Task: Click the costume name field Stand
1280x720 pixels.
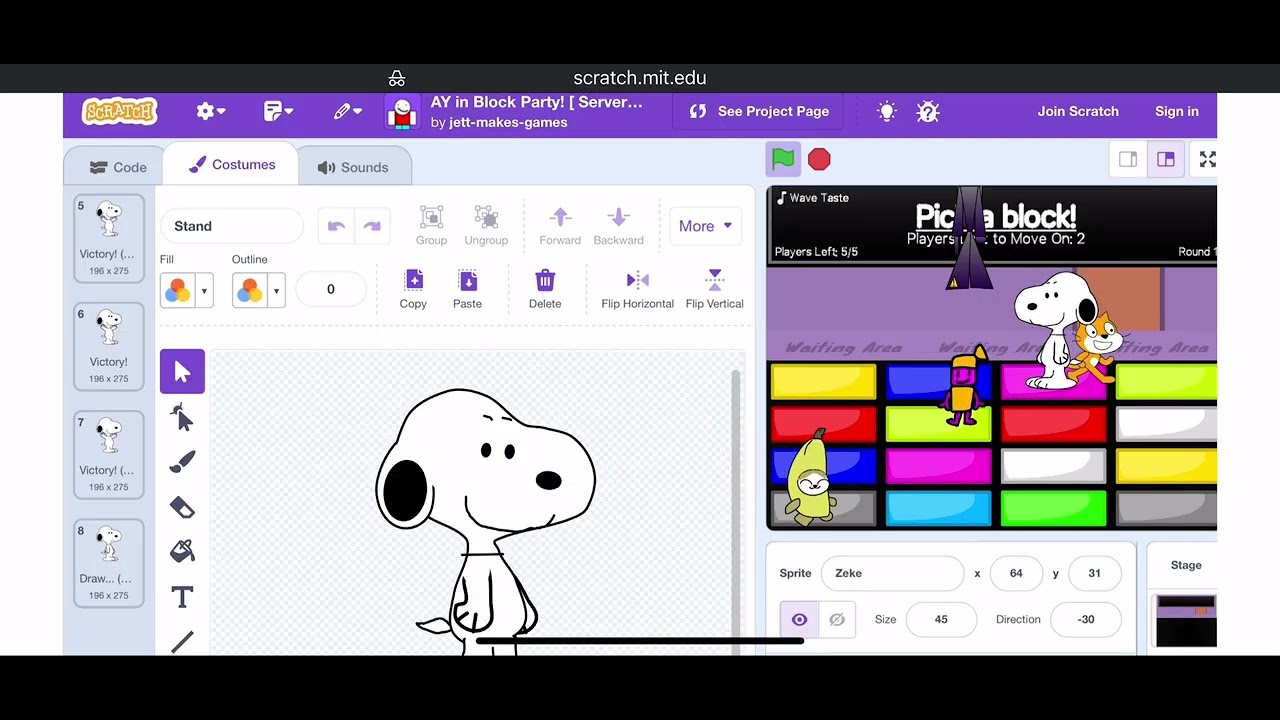Action: [x=231, y=226]
